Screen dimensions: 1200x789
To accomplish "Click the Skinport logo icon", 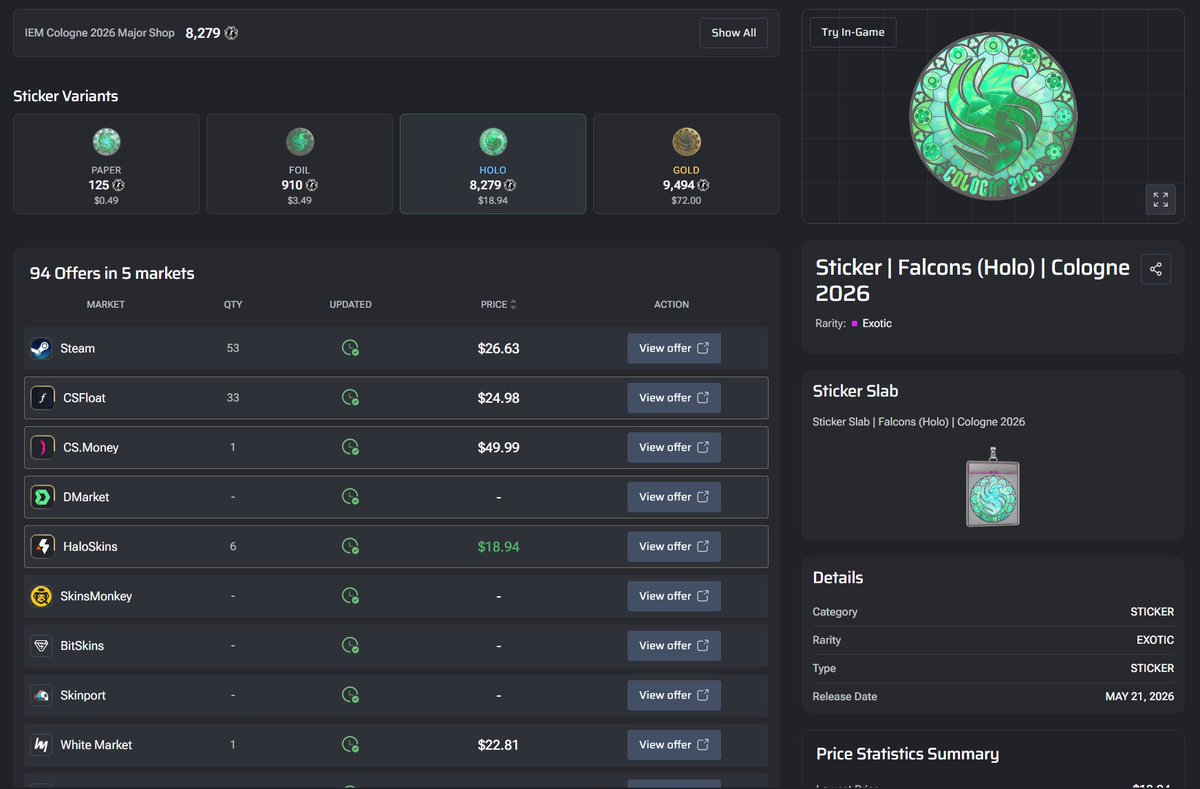I will (x=41, y=695).
